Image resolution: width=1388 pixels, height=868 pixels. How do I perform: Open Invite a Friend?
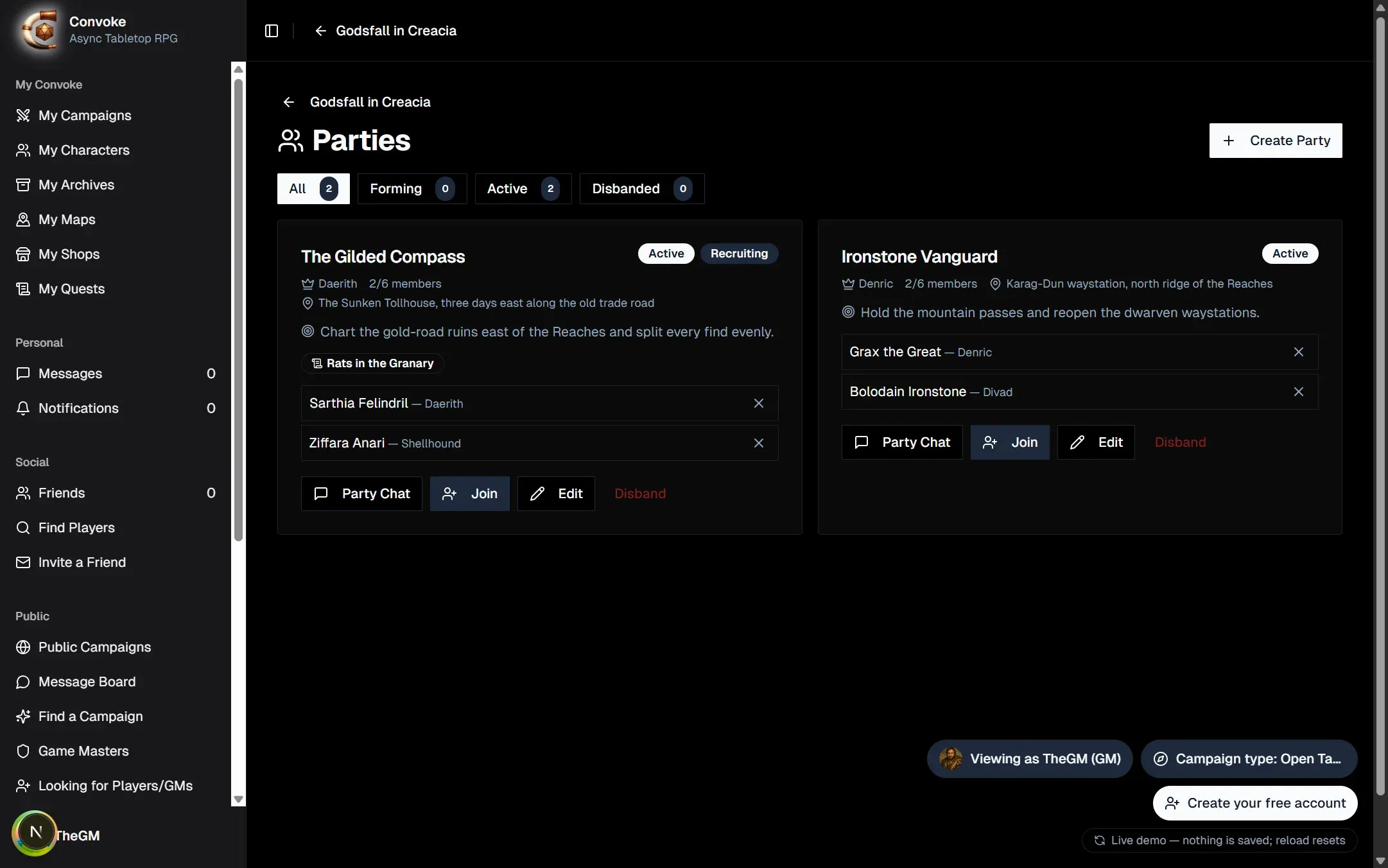tap(116, 562)
